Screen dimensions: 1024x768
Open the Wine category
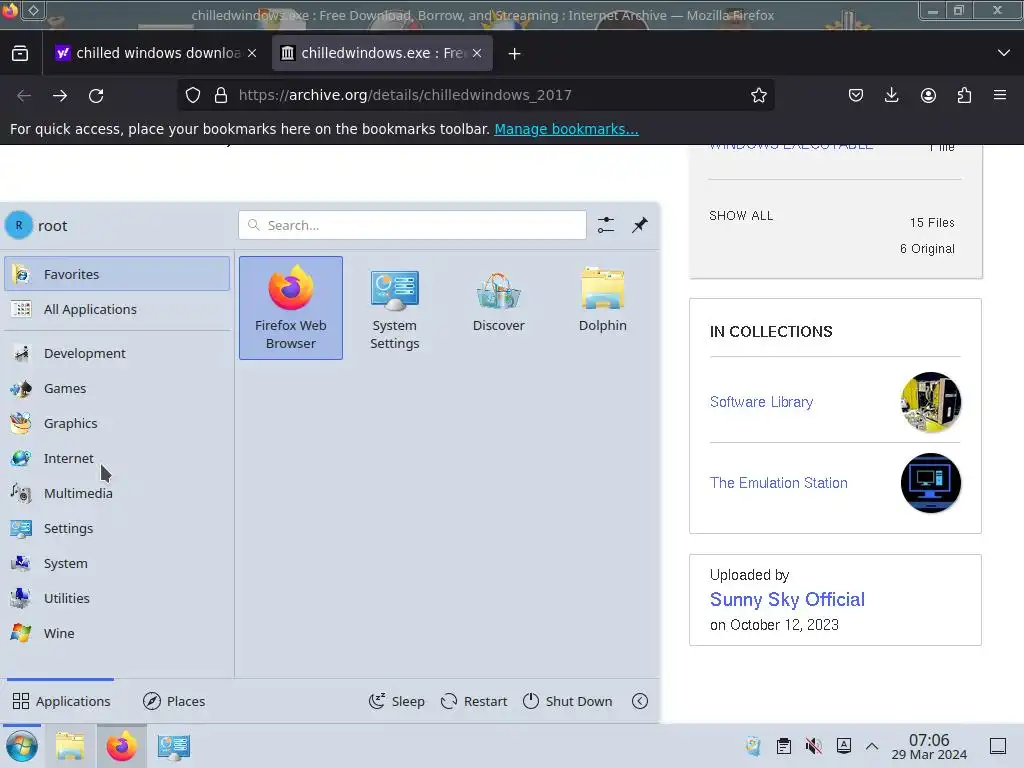(117, 633)
